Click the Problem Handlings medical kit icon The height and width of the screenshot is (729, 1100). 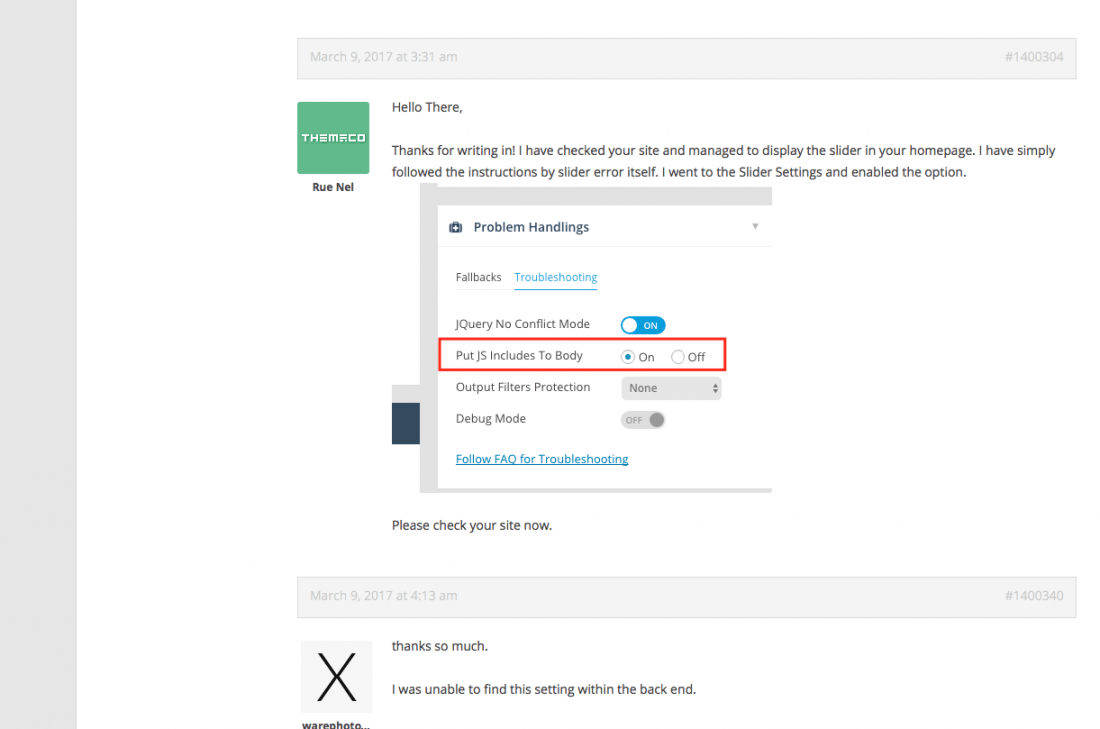[x=455, y=227]
